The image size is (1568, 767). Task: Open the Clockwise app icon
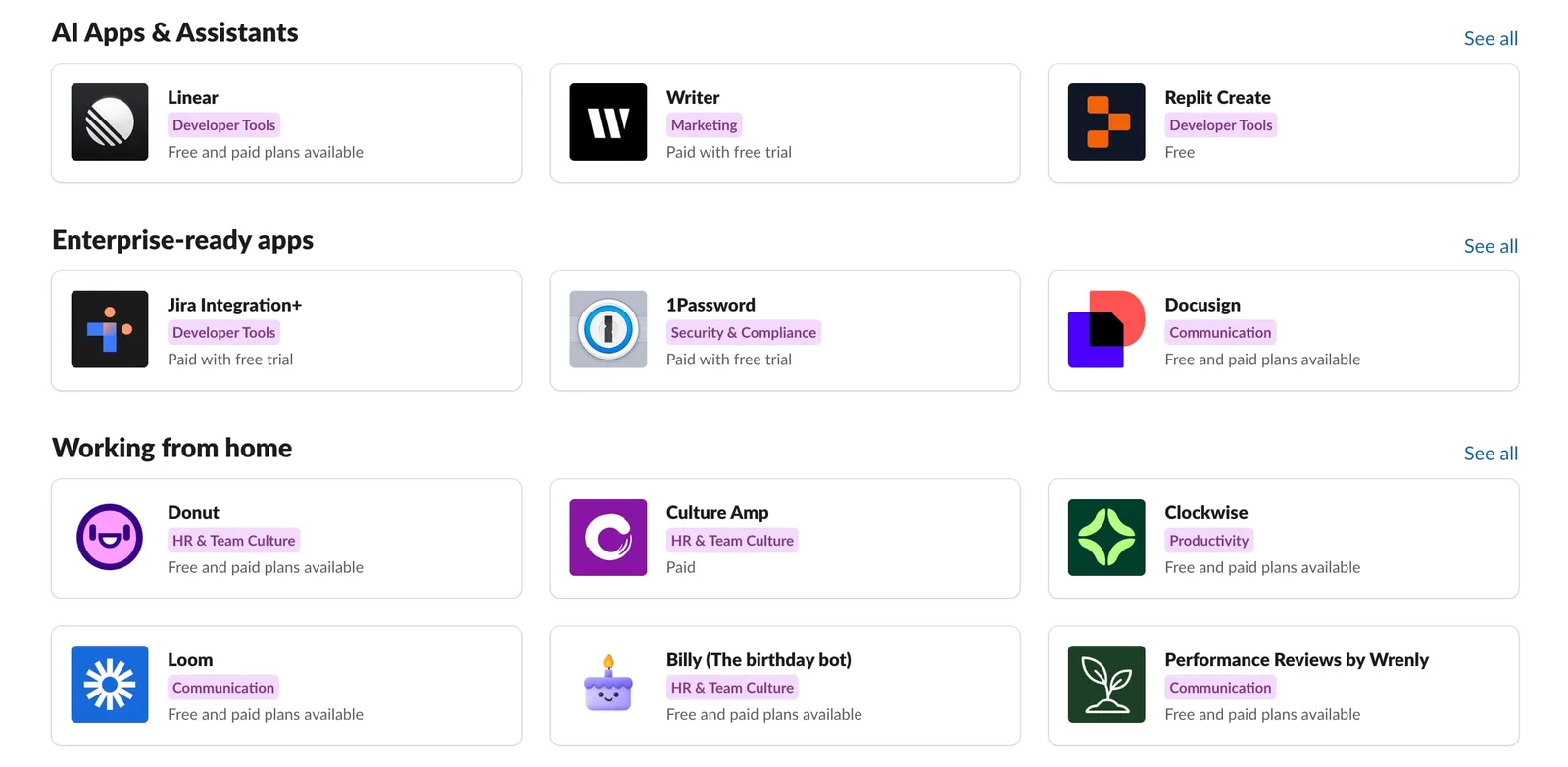tap(1105, 537)
